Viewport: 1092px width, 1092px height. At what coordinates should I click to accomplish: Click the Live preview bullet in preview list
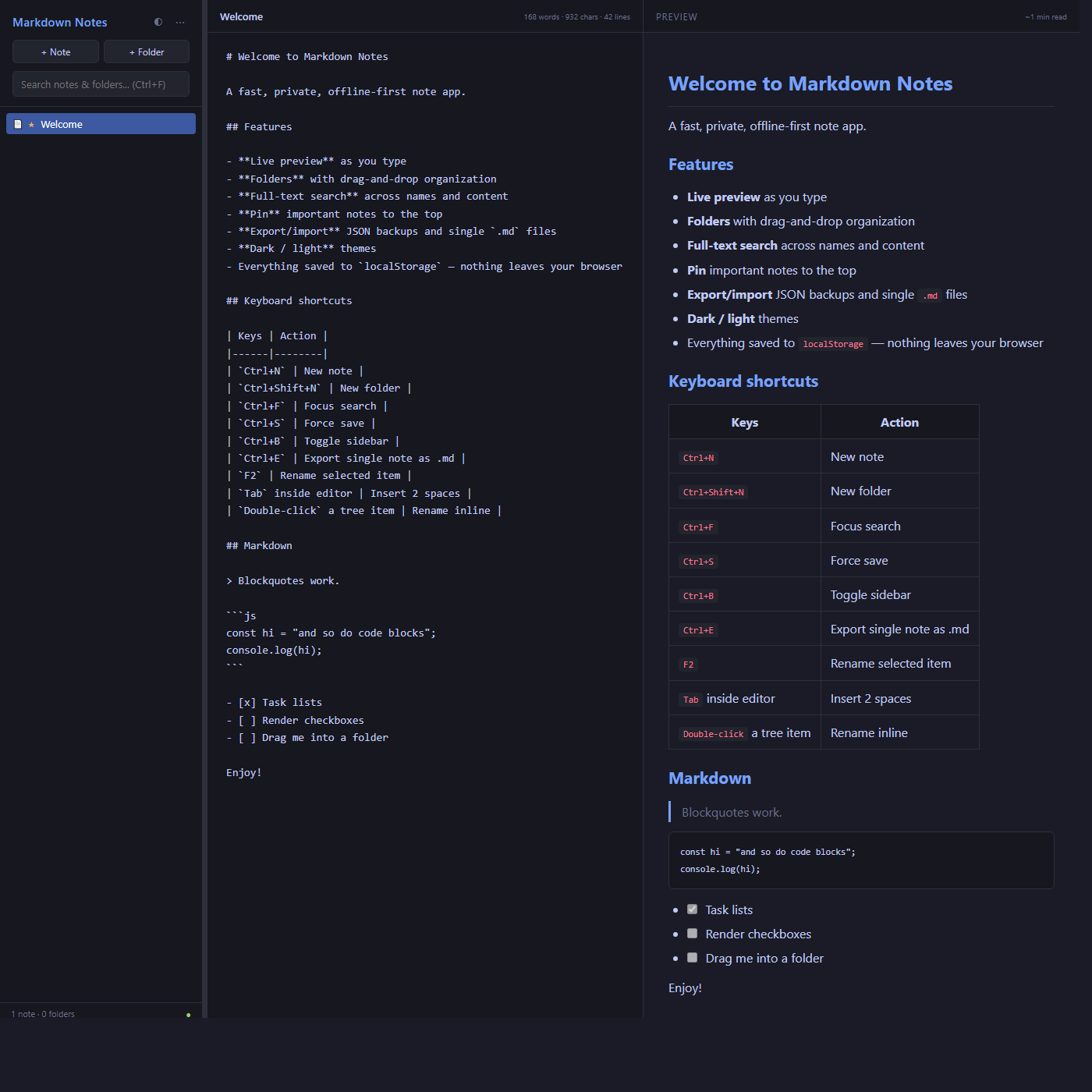point(757,197)
